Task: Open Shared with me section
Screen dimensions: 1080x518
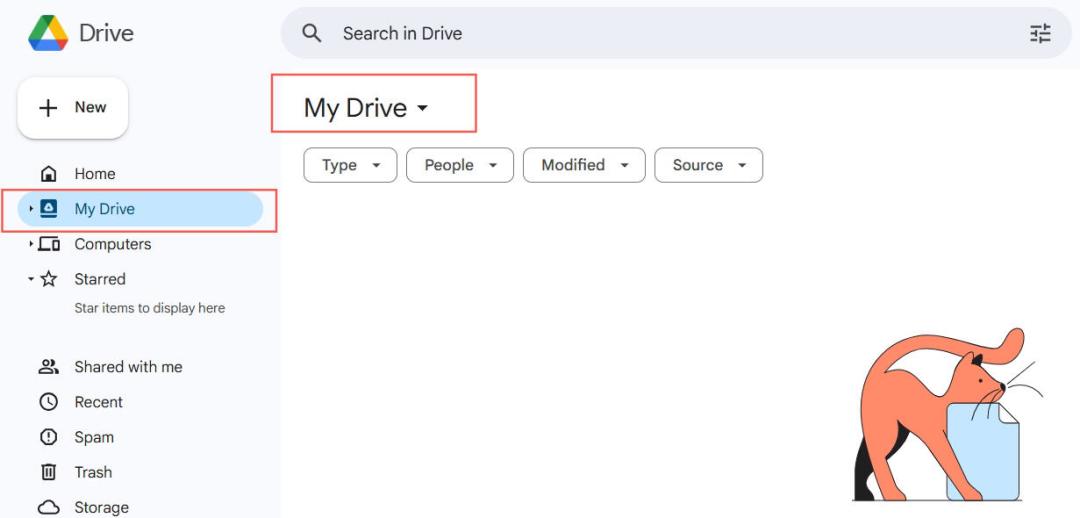Action: tap(128, 366)
